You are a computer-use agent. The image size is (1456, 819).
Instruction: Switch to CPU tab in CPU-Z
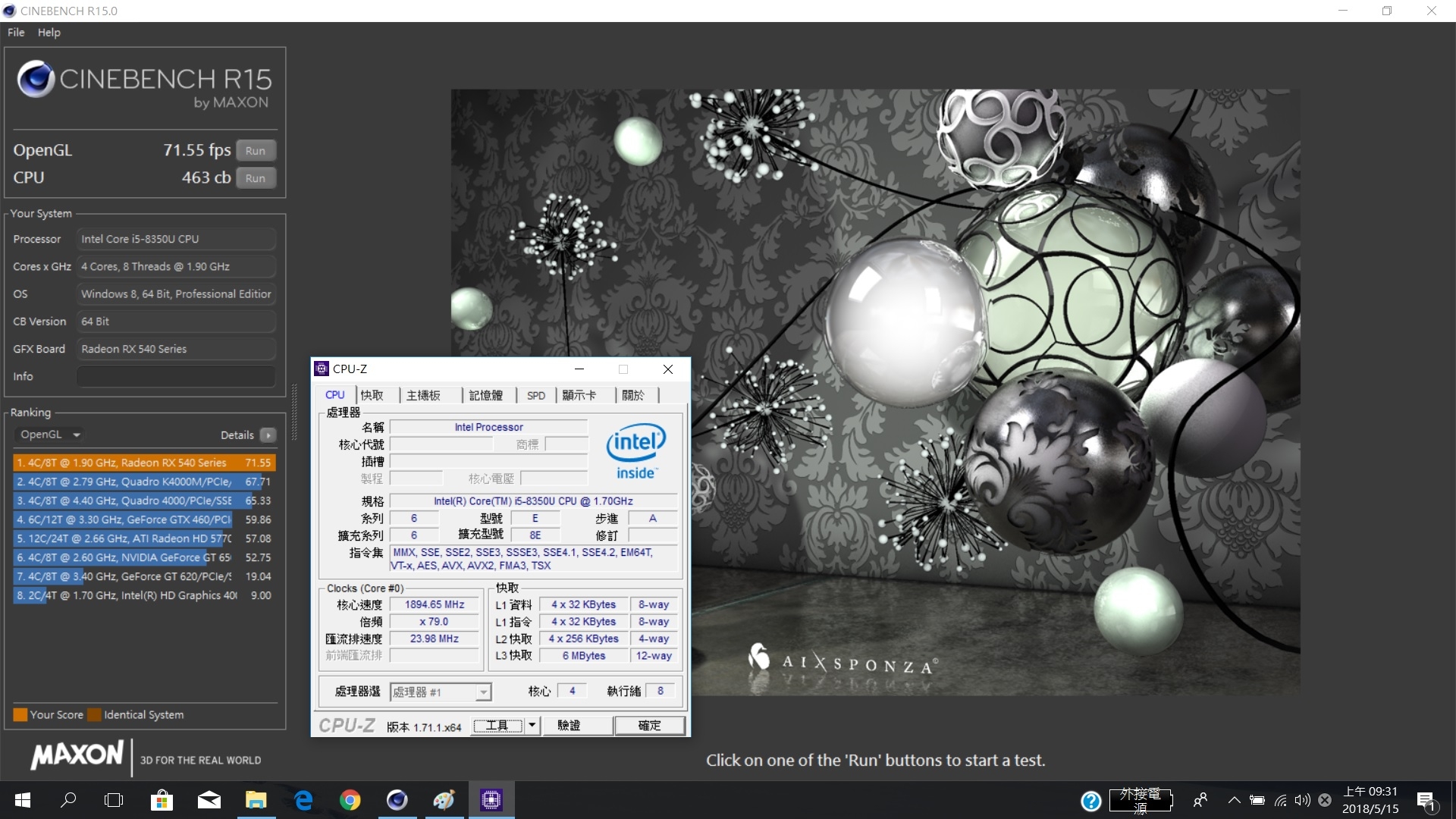click(x=334, y=395)
